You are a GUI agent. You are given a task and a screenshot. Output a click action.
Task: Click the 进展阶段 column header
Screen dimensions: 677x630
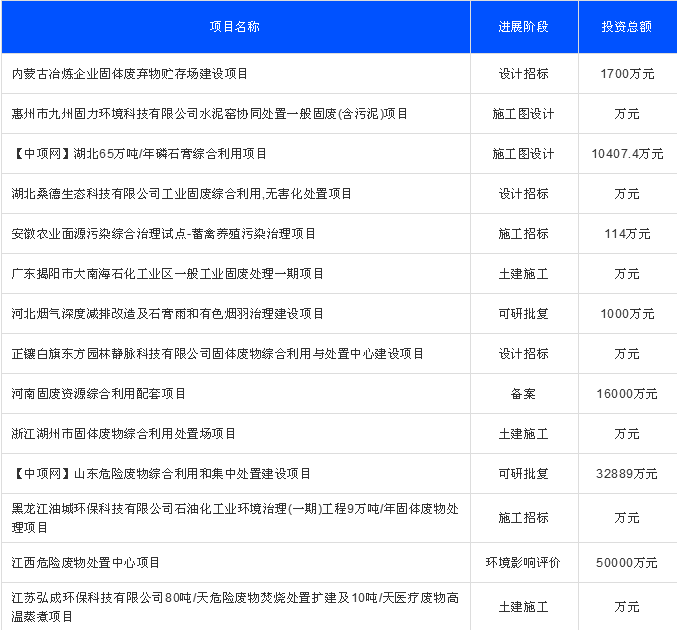coord(524,27)
